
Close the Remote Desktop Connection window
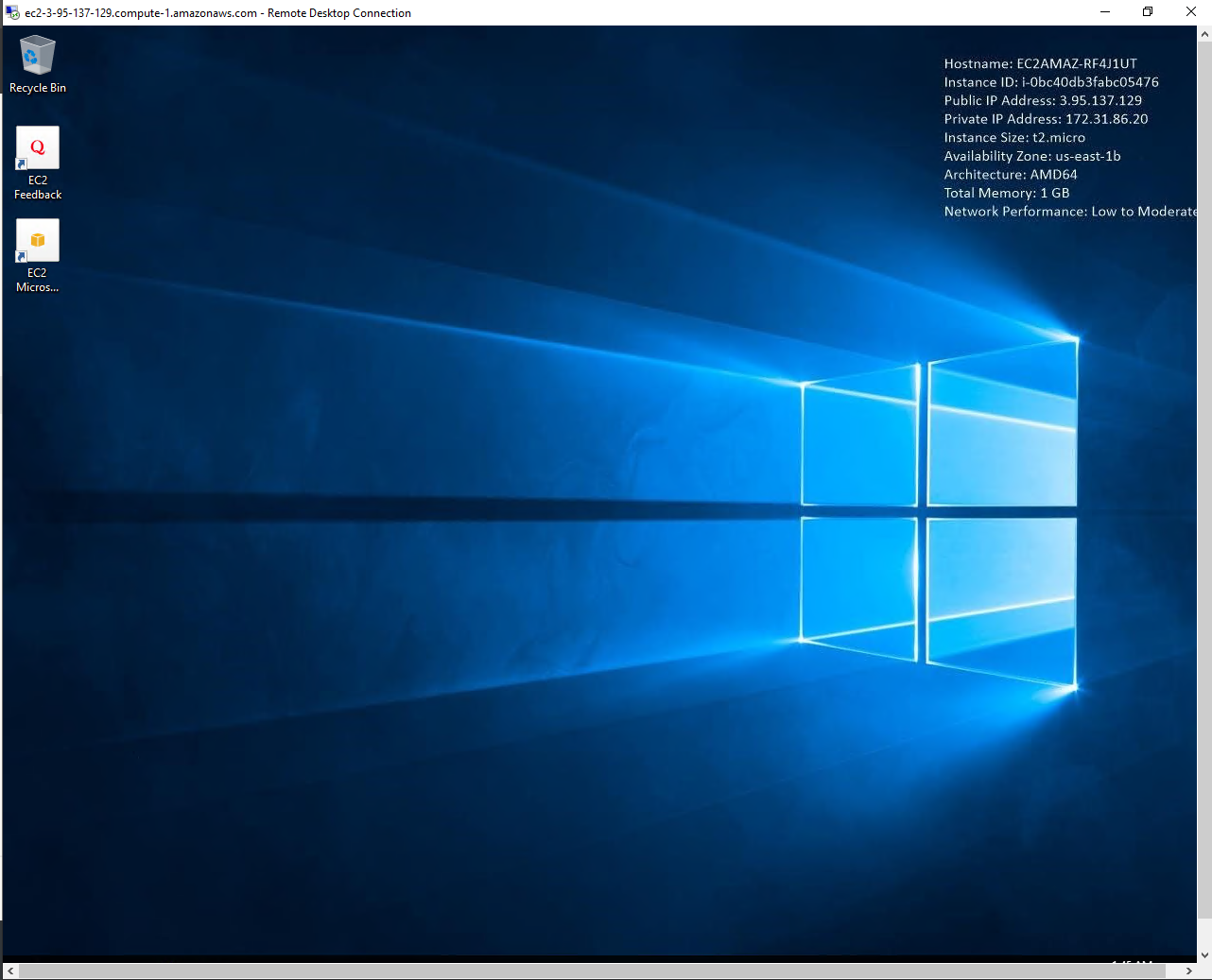[1190, 12]
